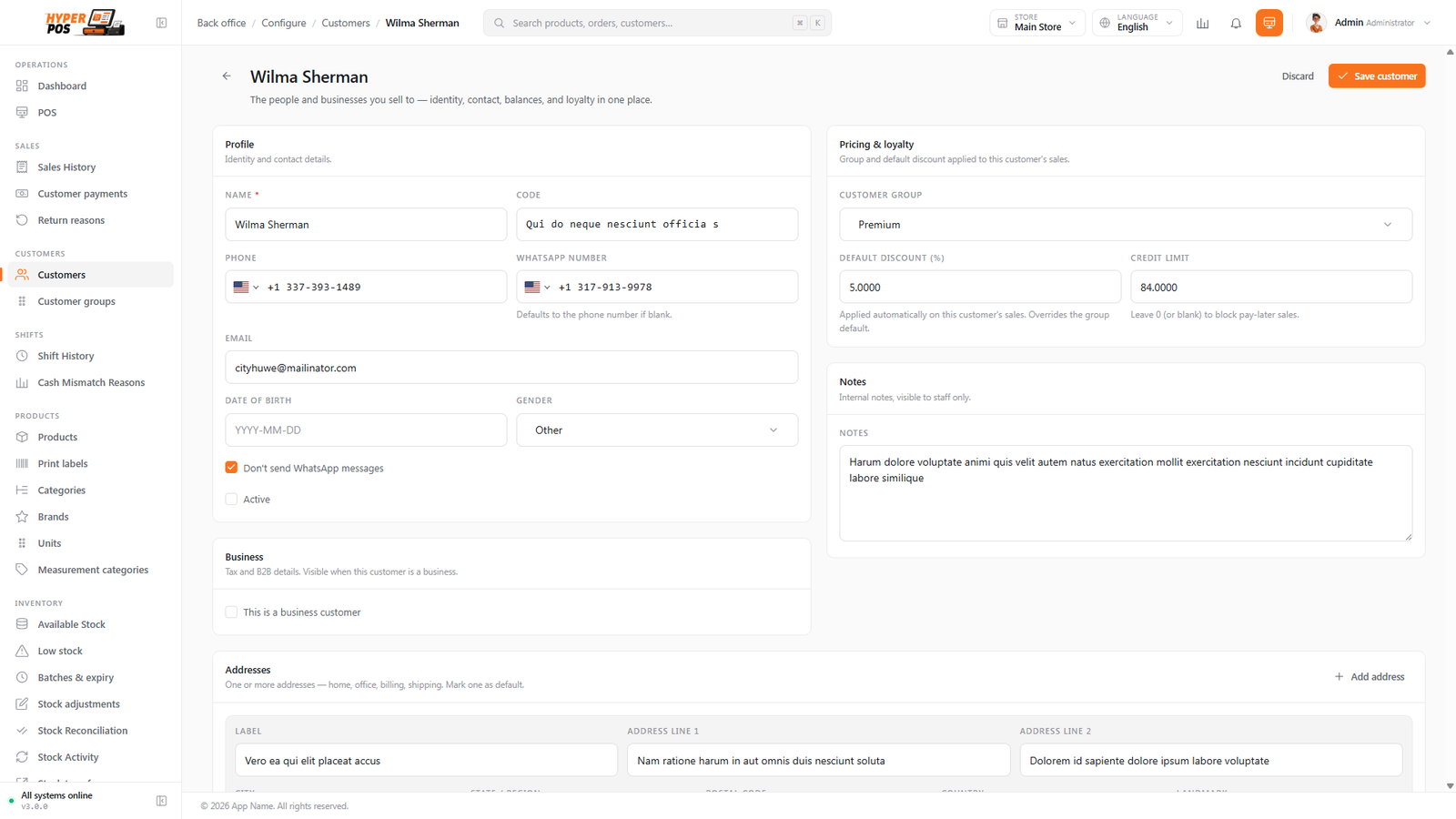This screenshot has height=819, width=1456.
Task: Click the Date of Birth field
Action: click(x=366, y=430)
